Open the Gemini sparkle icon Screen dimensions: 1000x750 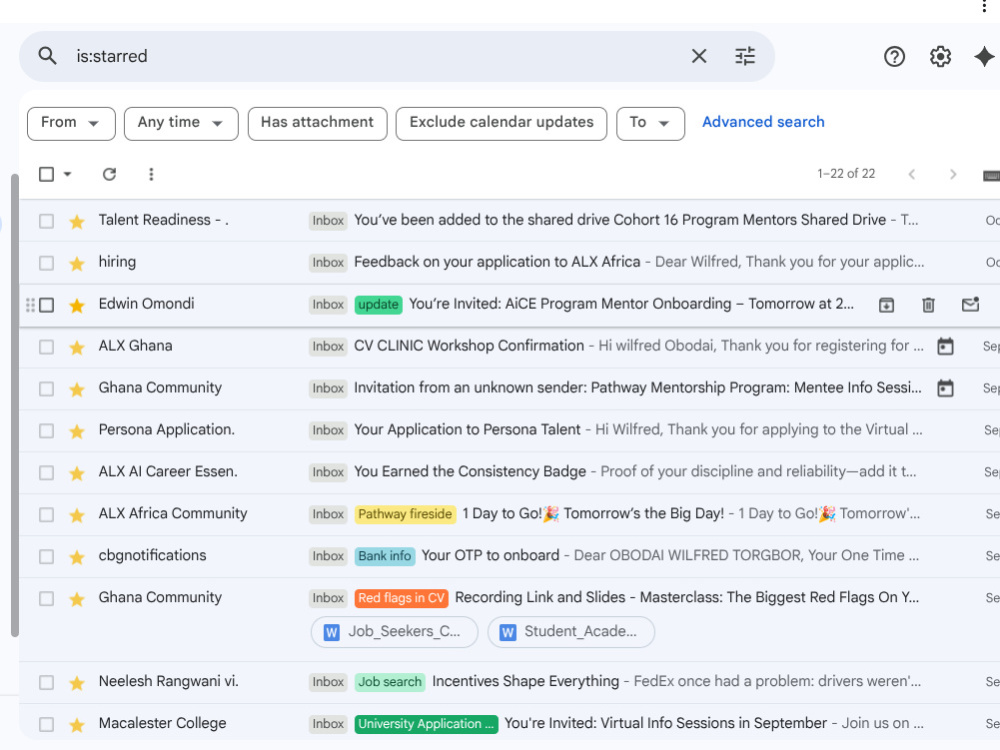984,57
